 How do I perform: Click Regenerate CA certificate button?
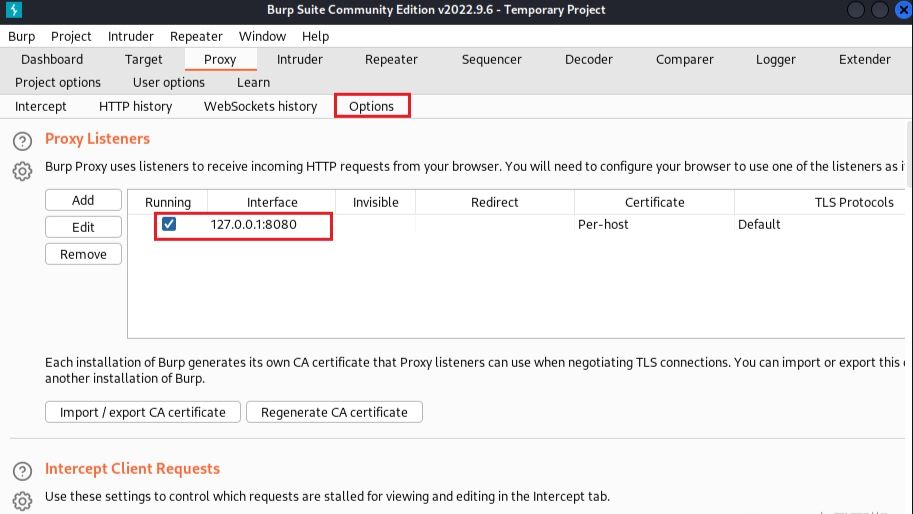(334, 412)
